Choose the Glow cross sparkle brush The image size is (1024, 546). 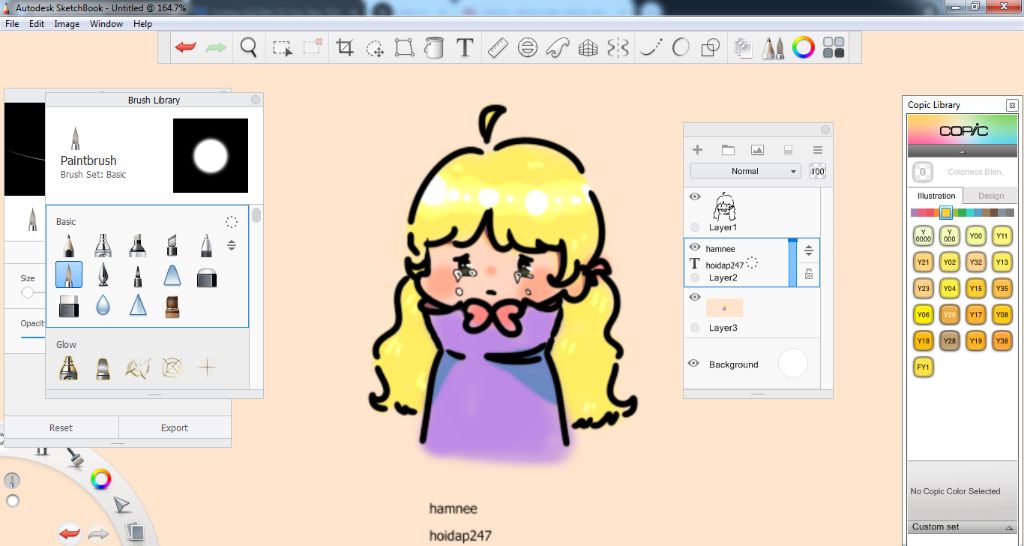(207, 367)
